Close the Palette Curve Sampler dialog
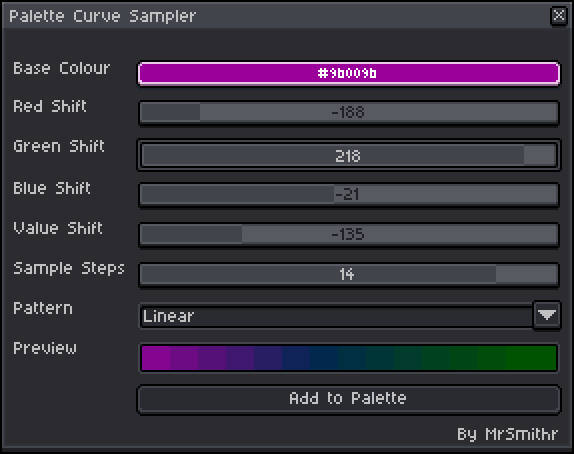Image resolution: width=574 pixels, height=454 pixels. 559,16
